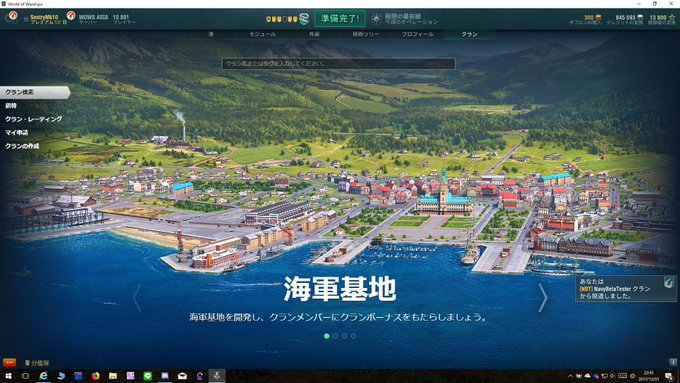Click the 準備完了! battle ready button
The image size is (680, 383).
[x=340, y=19]
